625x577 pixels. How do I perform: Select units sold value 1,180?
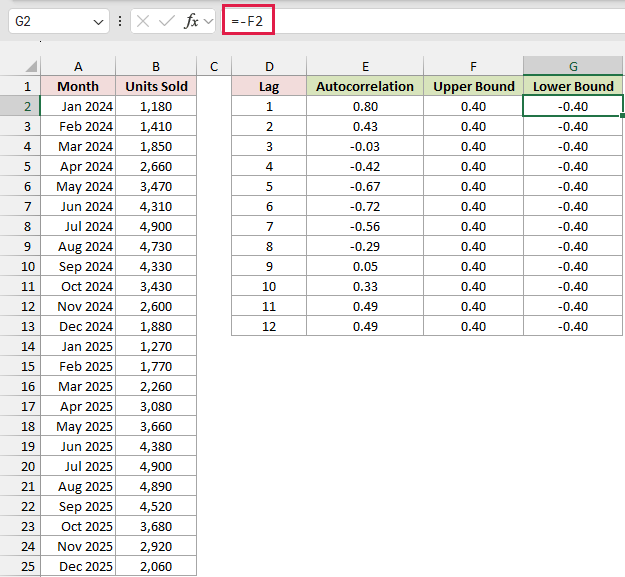tap(156, 106)
